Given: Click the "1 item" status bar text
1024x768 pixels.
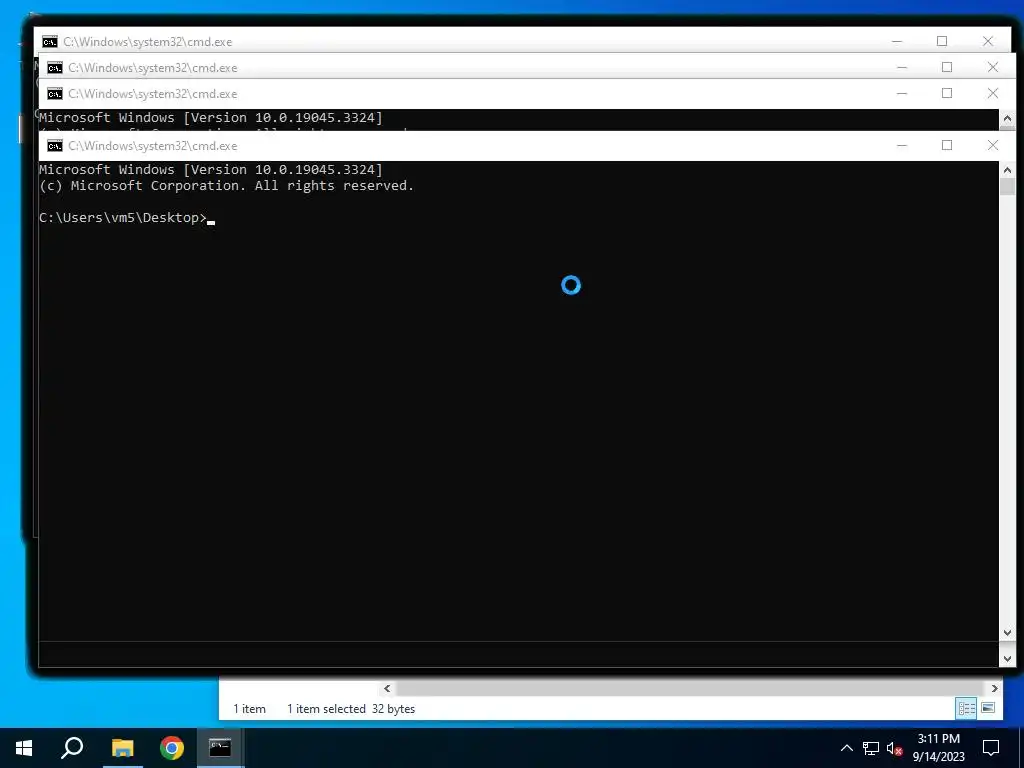Looking at the screenshot, I should coord(249,709).
